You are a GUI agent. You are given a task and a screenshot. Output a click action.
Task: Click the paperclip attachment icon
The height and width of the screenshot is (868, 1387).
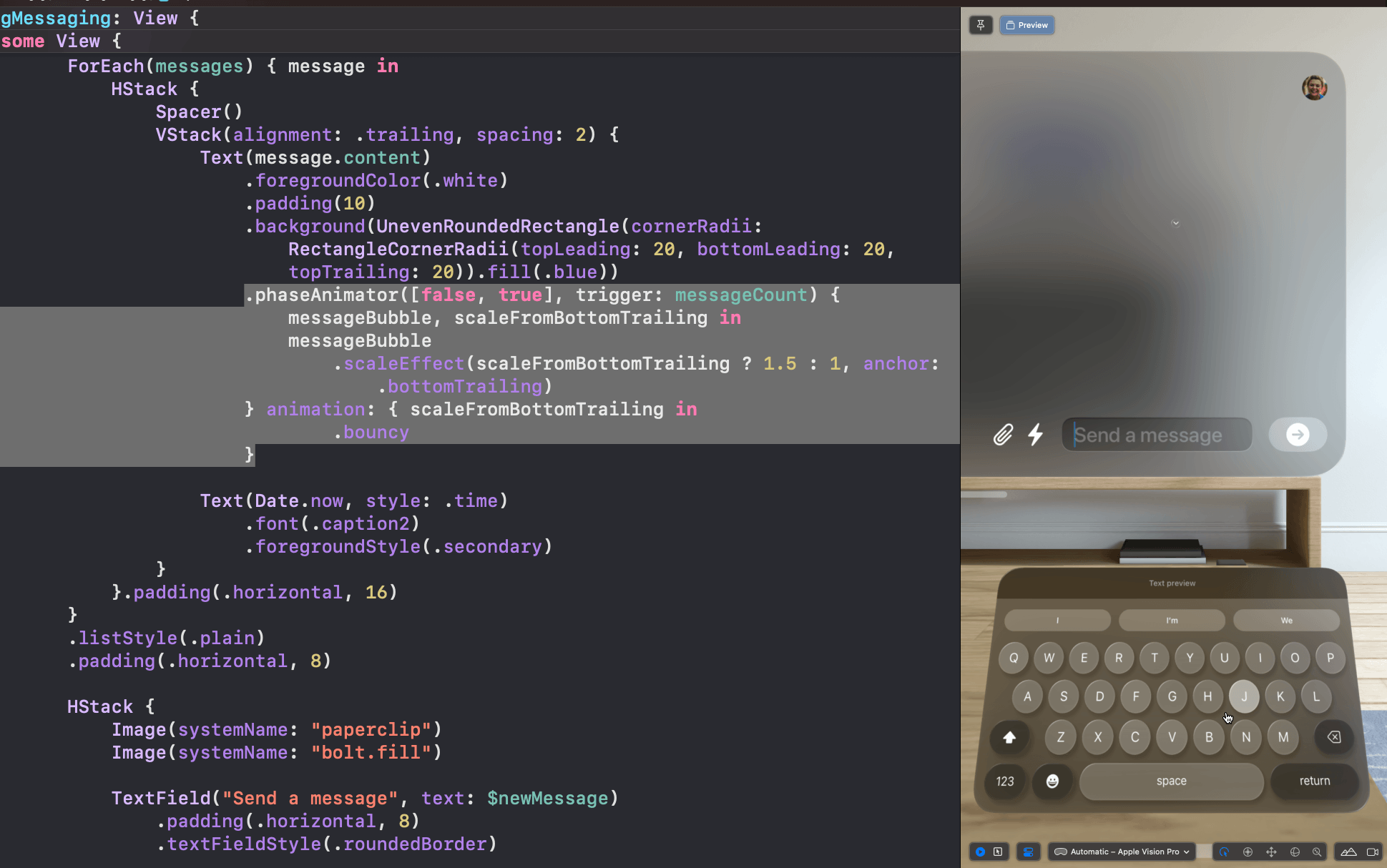(1002, 434)
